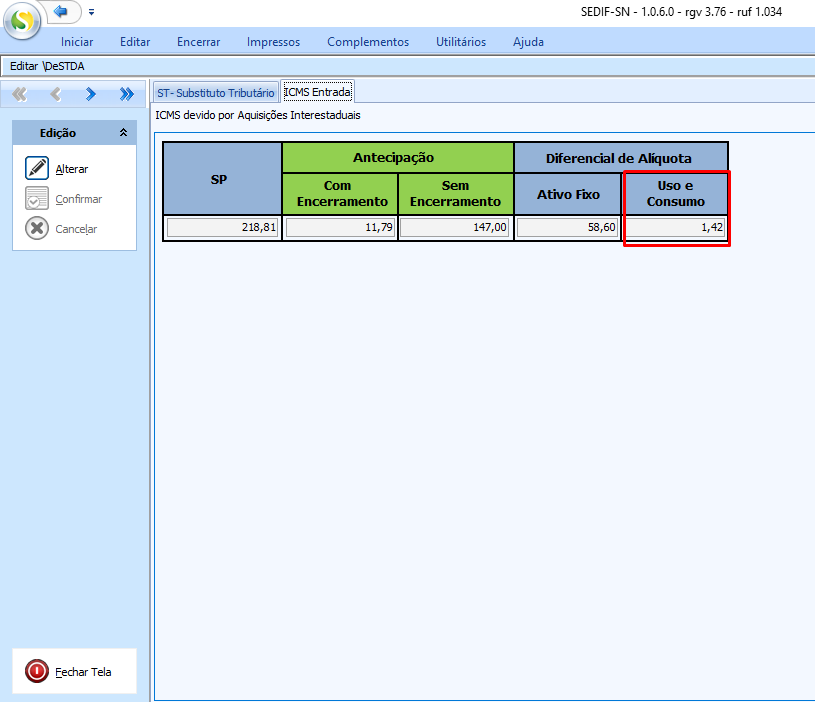Click Sem Encerramento field 147,00

tap(455, 227)
